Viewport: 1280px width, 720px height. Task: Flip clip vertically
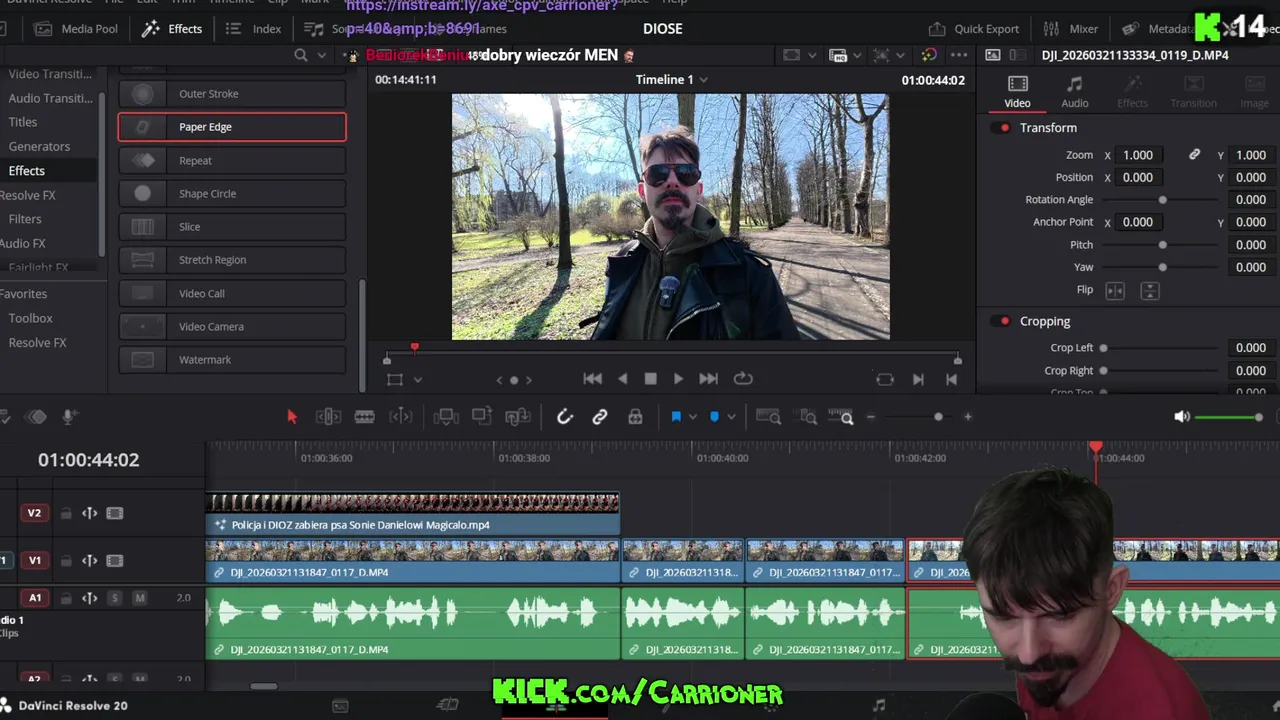(x=1150, y=291)
